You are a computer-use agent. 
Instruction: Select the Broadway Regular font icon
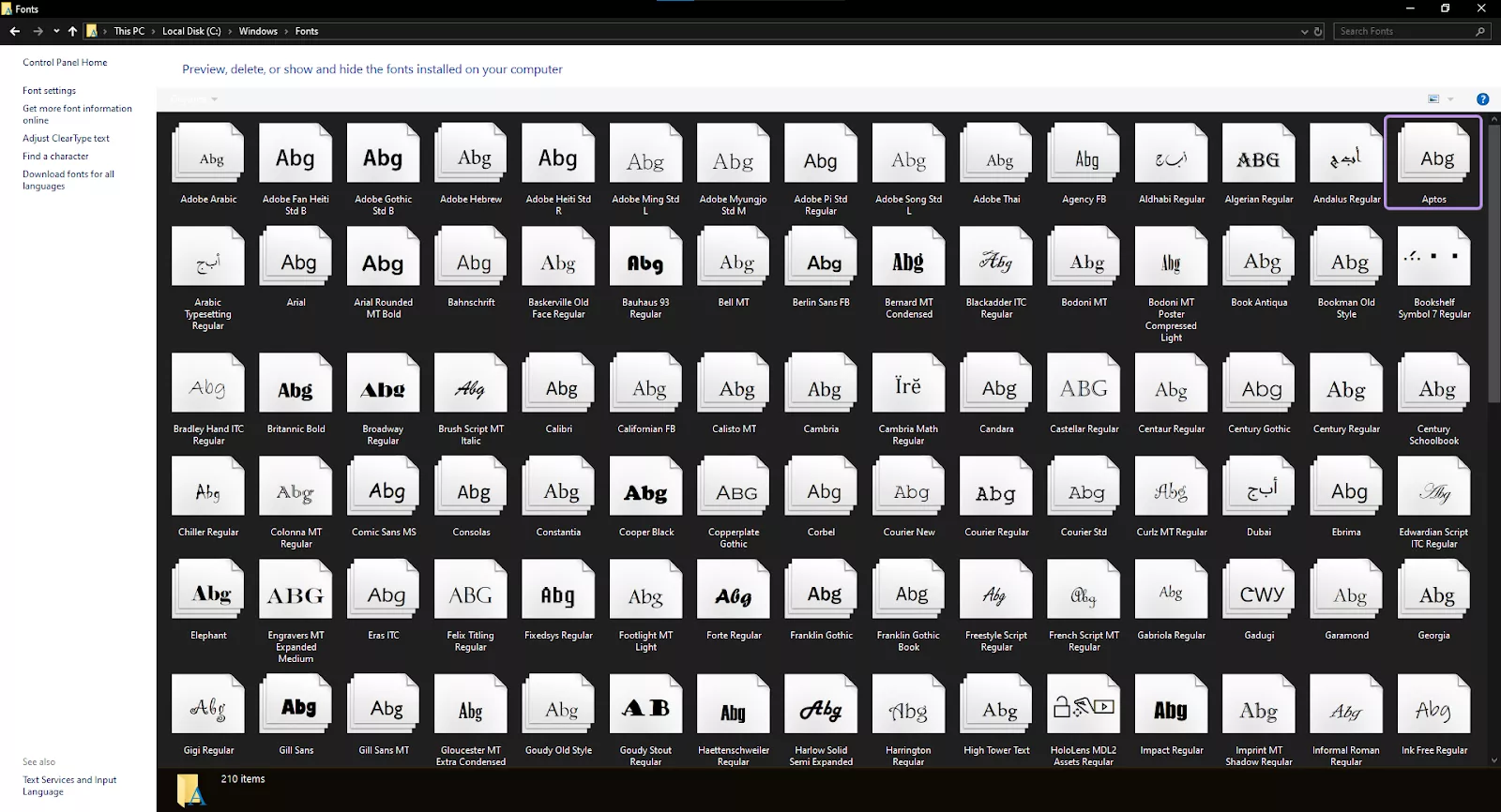tap(383, 383)
